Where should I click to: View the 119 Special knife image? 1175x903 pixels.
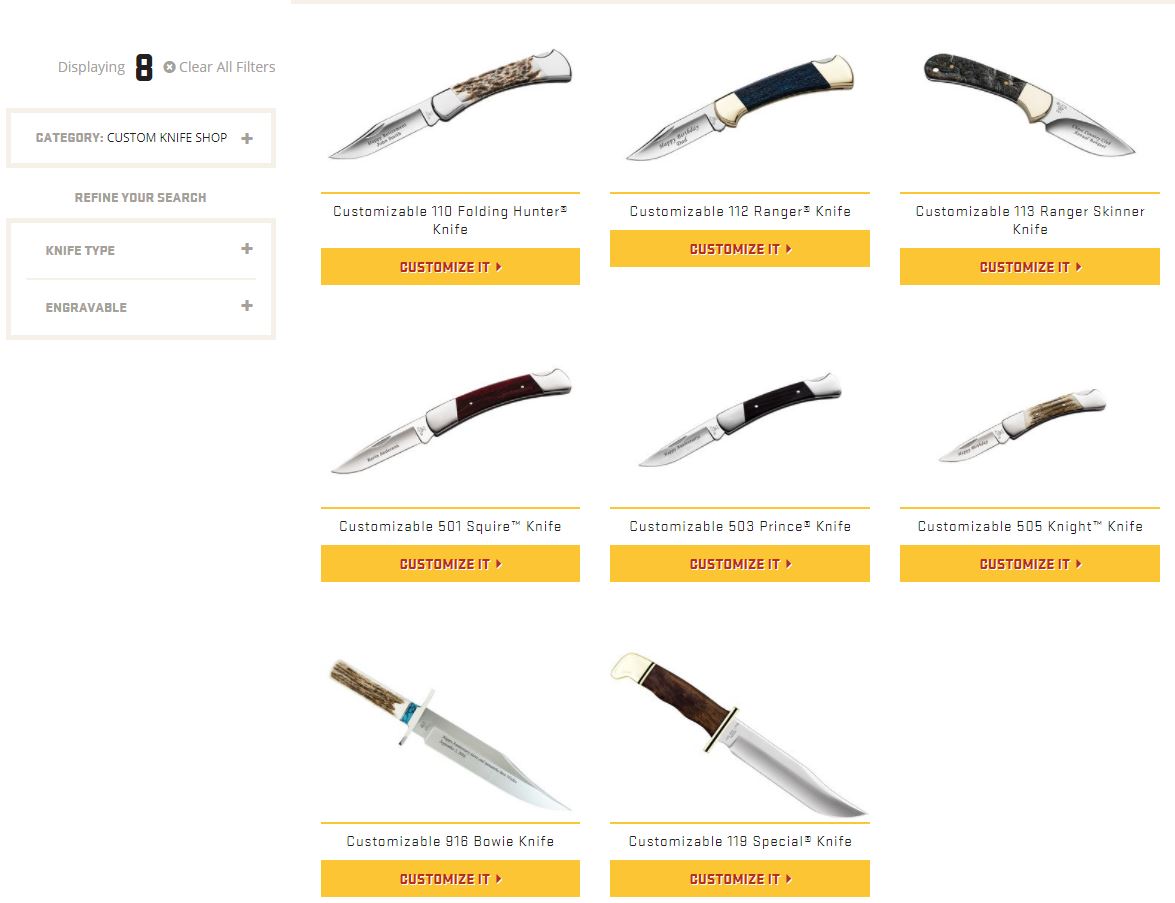click(x=739, y=734)
